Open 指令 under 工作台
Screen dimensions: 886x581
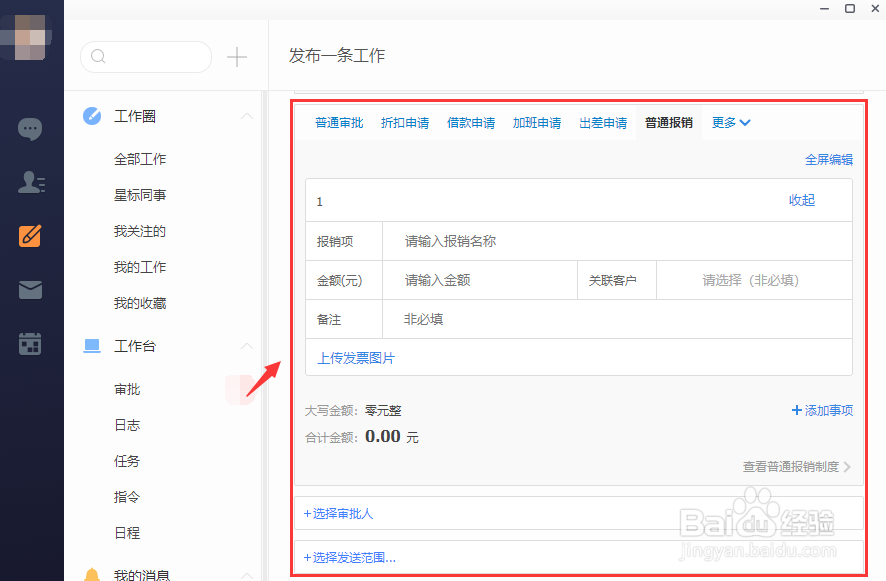[x=127, y=497]
